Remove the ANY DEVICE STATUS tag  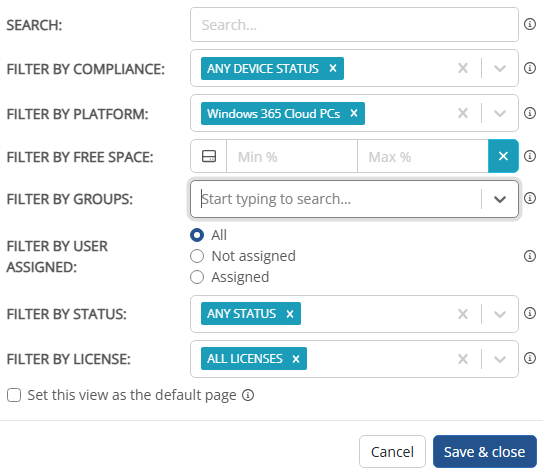click(x=333, y=69)
